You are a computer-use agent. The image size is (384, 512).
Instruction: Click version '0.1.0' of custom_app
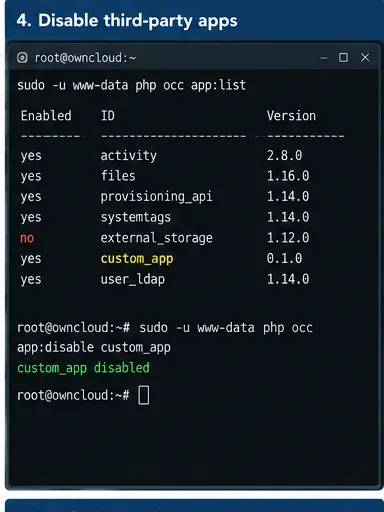point(284,259)
